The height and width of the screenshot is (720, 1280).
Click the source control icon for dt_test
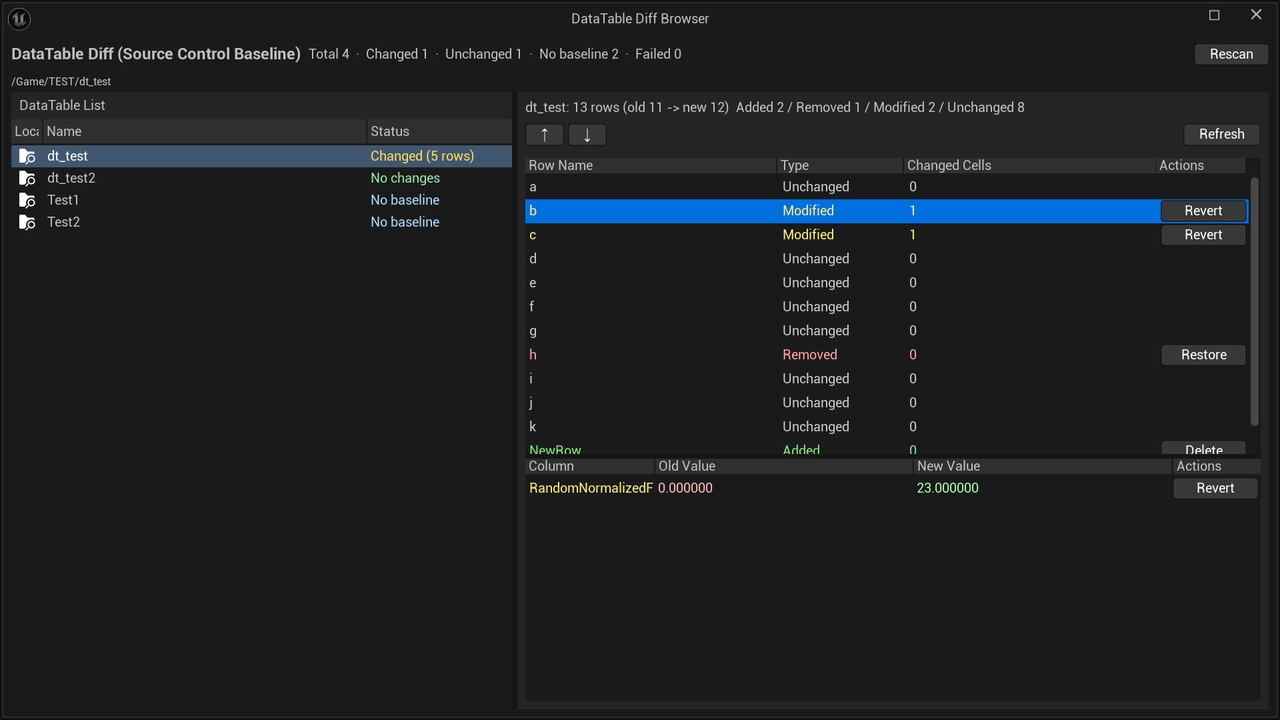27,156
